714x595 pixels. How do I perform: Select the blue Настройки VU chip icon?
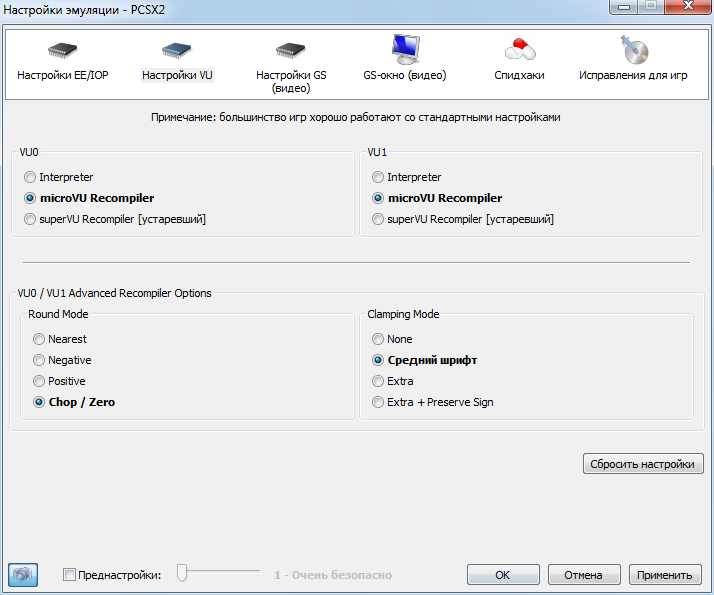(177, 51)
